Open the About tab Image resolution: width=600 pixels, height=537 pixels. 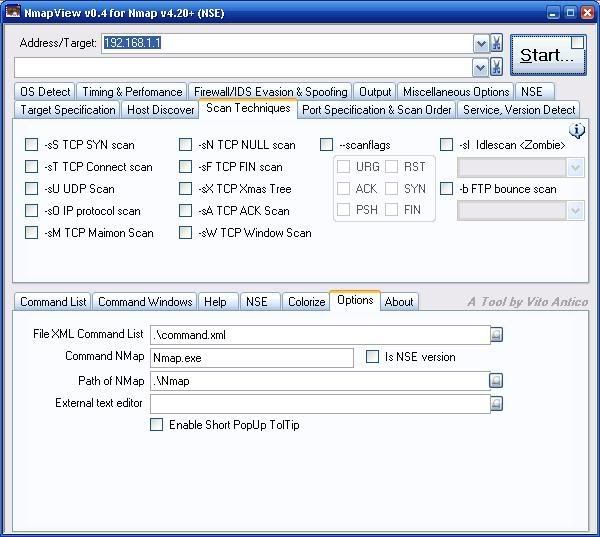coord(399,302)
